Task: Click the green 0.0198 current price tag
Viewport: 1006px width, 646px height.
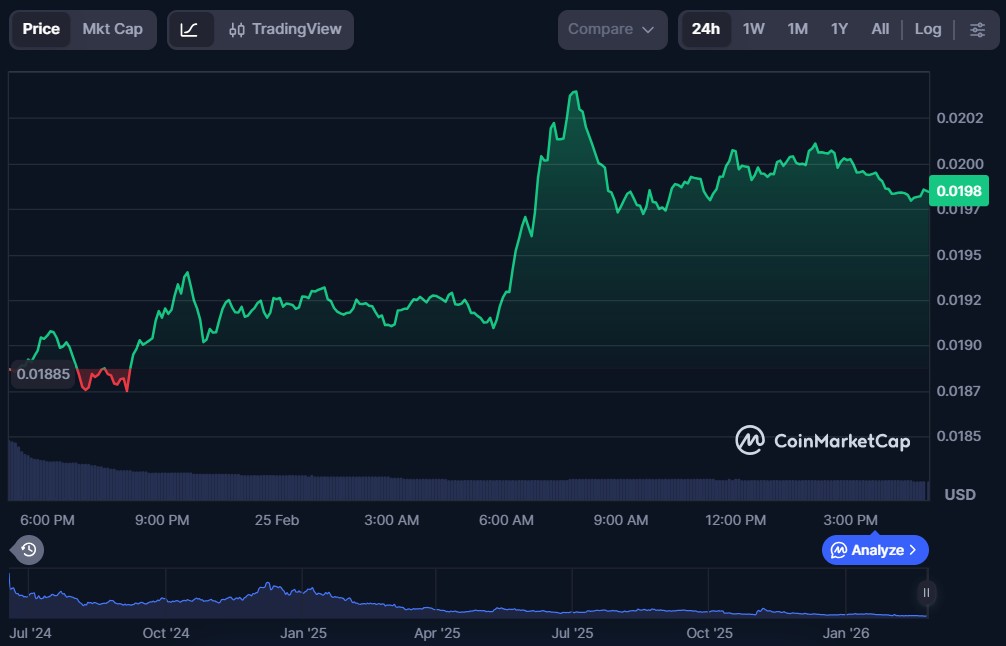Action: [x=958, y=190]
